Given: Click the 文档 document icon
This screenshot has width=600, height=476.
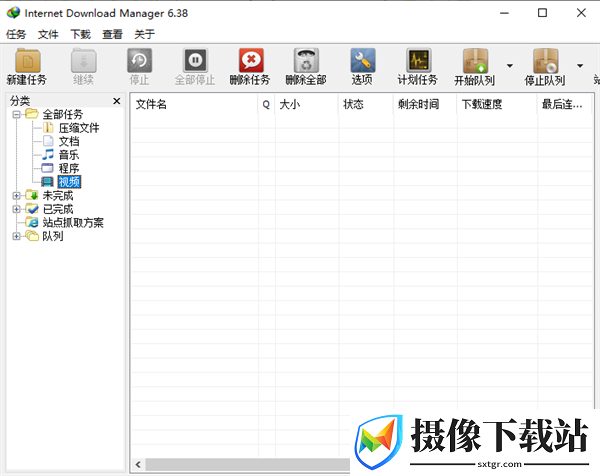Looking at the screenshot, I should coord(48,141).
